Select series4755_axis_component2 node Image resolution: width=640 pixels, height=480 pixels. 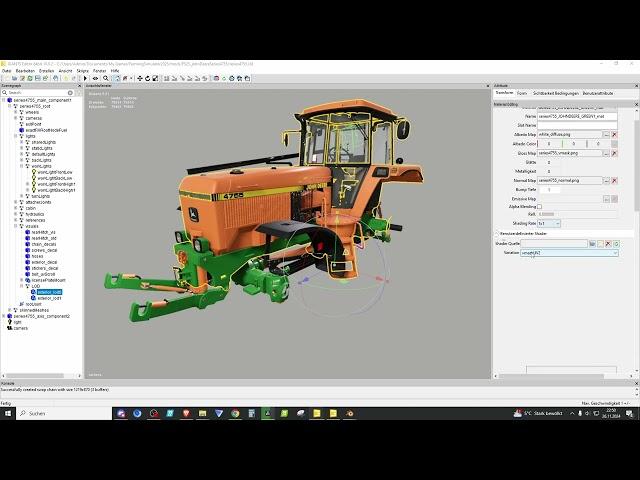(x=42, y=316)
